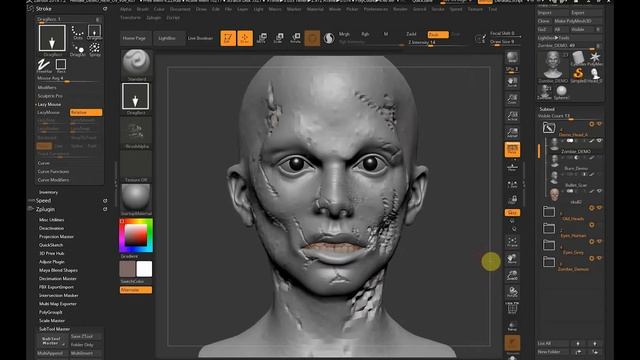This screenshot has height=360, width=640.
Task: Click the AAHalf icon in right shelf
Action: [x=512, y=133]
